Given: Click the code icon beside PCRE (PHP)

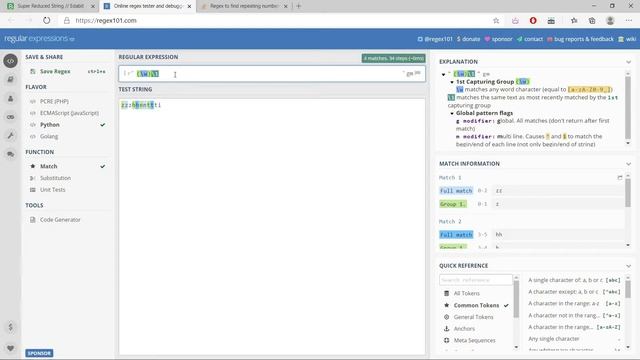Looking at the screenshot, I should point(33,101).
